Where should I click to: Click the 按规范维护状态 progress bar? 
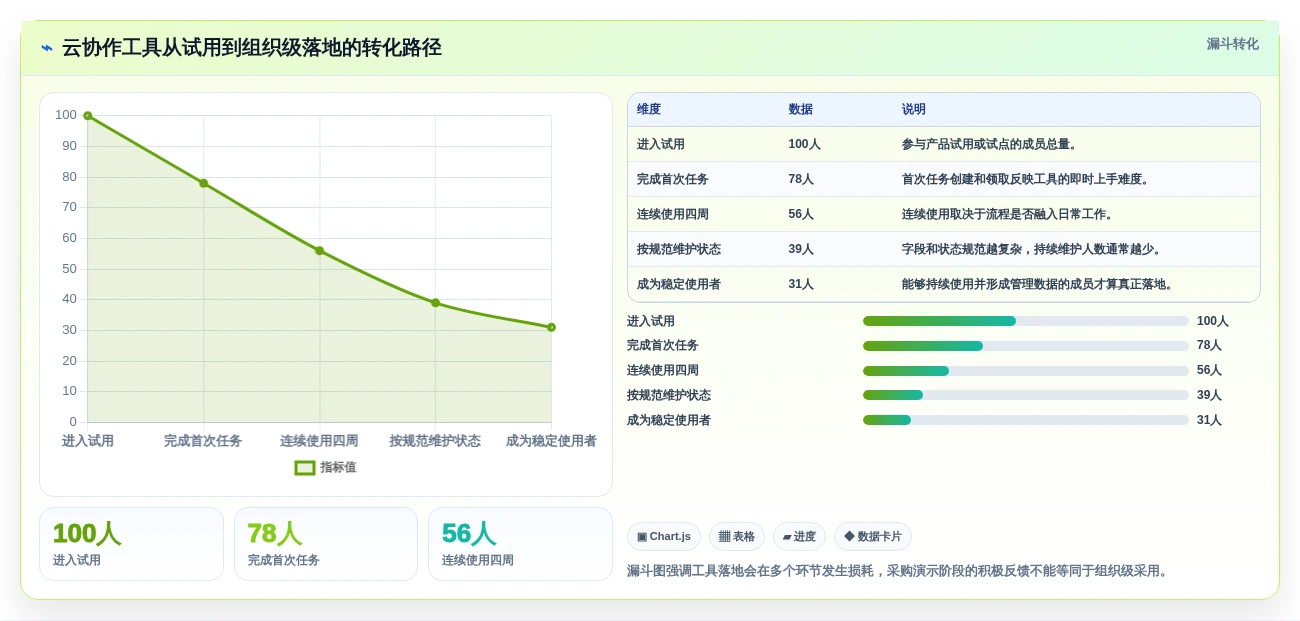[x=1026, y=395]
